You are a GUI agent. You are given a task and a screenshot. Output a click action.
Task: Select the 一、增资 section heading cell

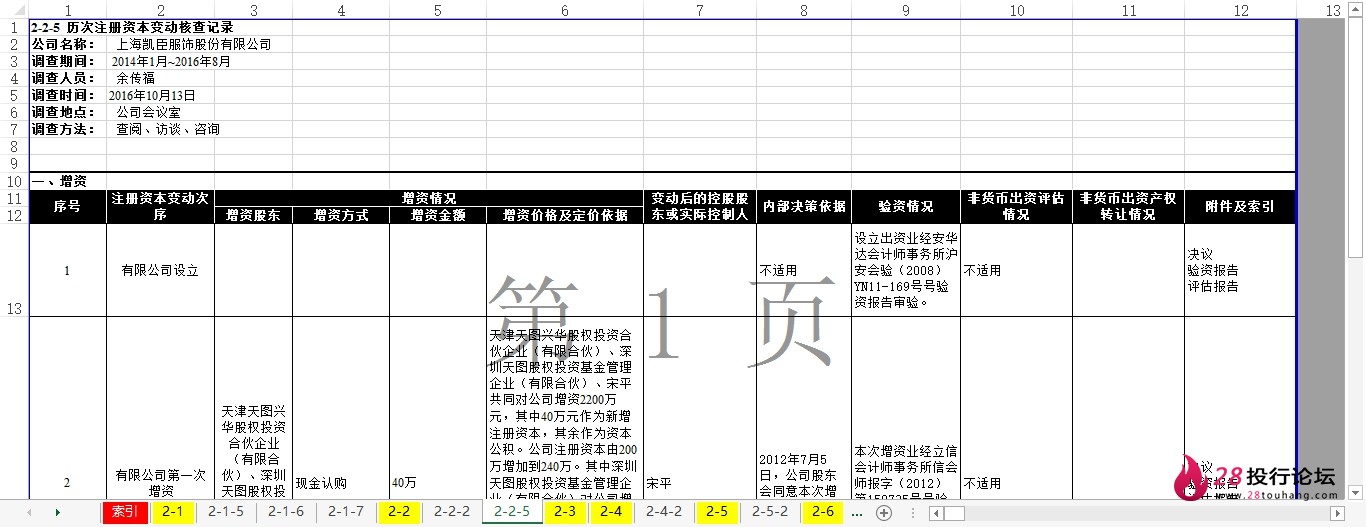pyautogui.click(x=67, y=182)
